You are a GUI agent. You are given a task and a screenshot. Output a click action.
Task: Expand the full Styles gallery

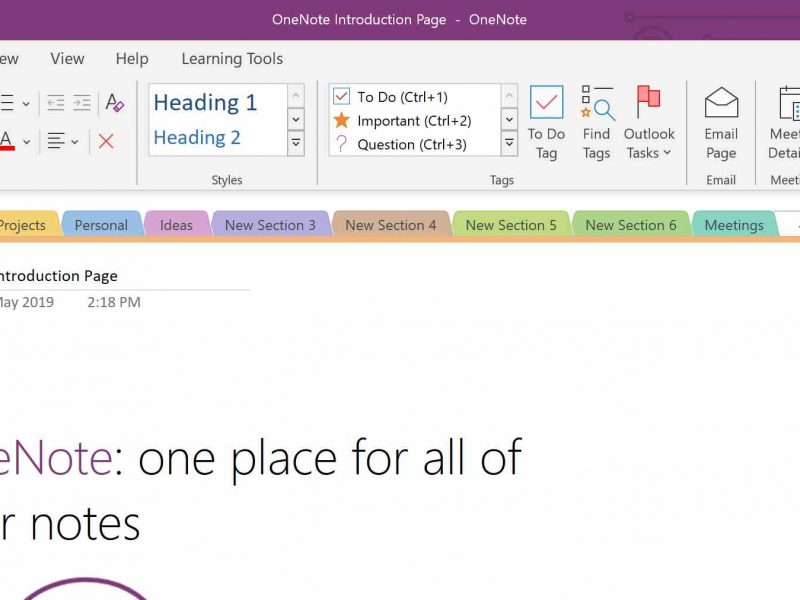coord(296,143)
